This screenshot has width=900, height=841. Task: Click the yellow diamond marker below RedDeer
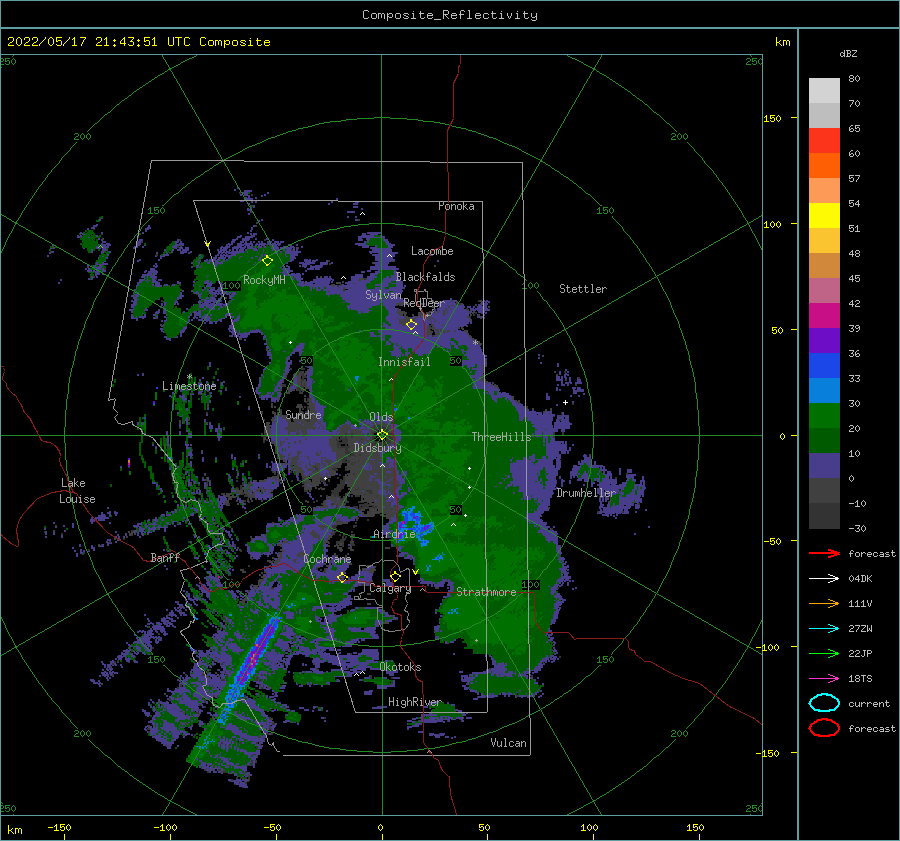(x=412, y=325)
